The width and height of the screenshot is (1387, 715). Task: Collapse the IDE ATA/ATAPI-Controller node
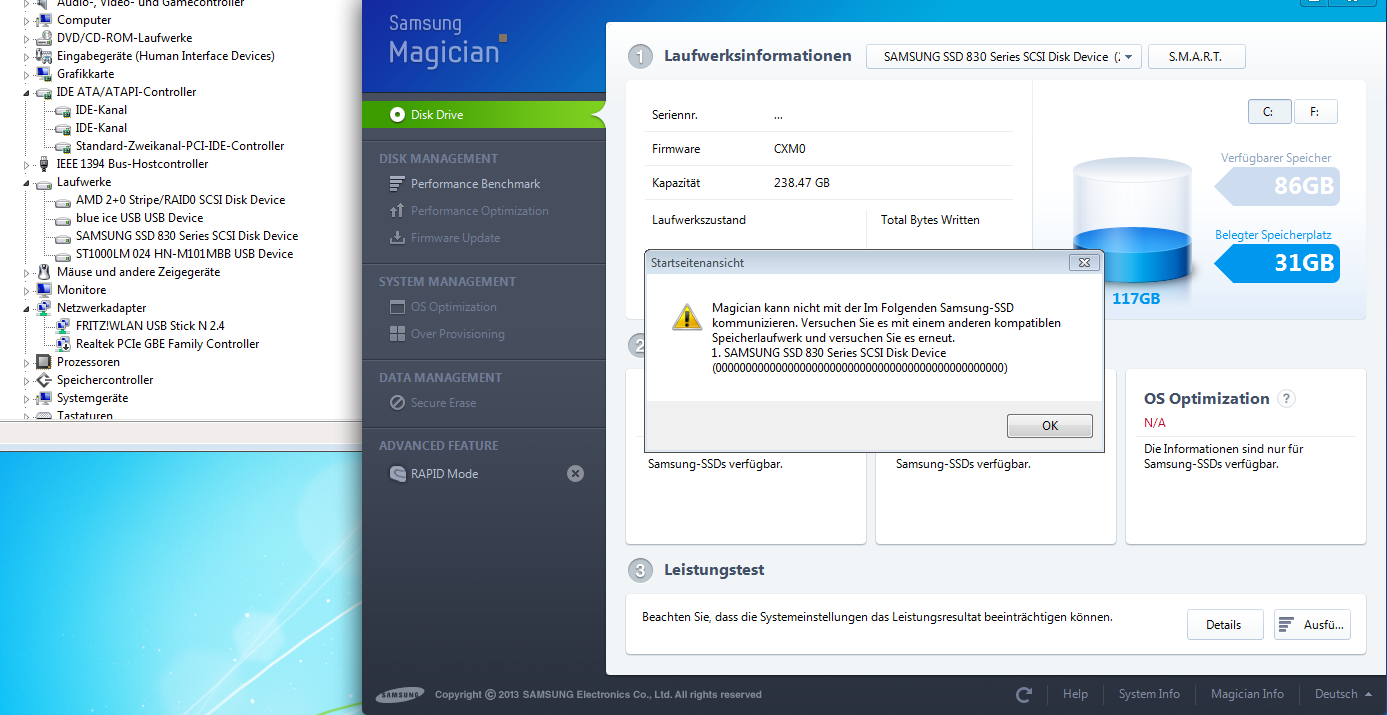pos(27,93)
